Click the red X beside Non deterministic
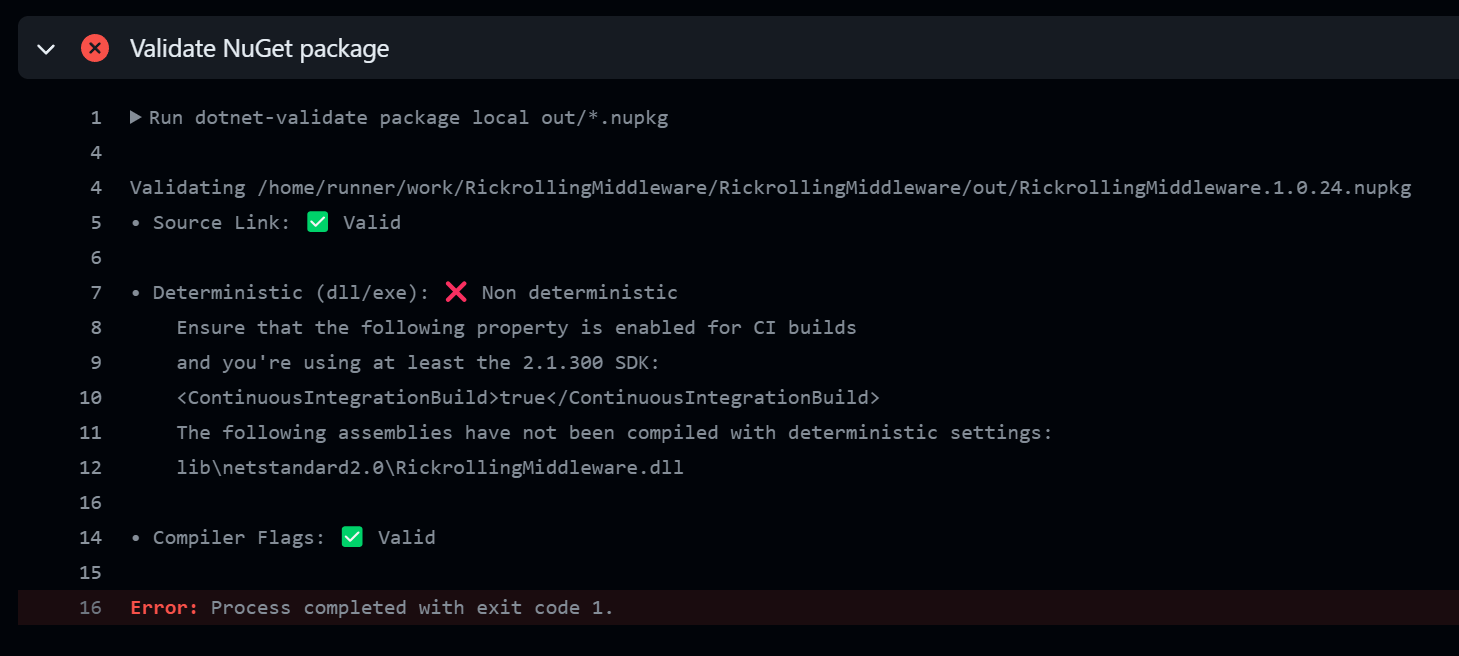1459x656 pixels. tap(456, 291)
